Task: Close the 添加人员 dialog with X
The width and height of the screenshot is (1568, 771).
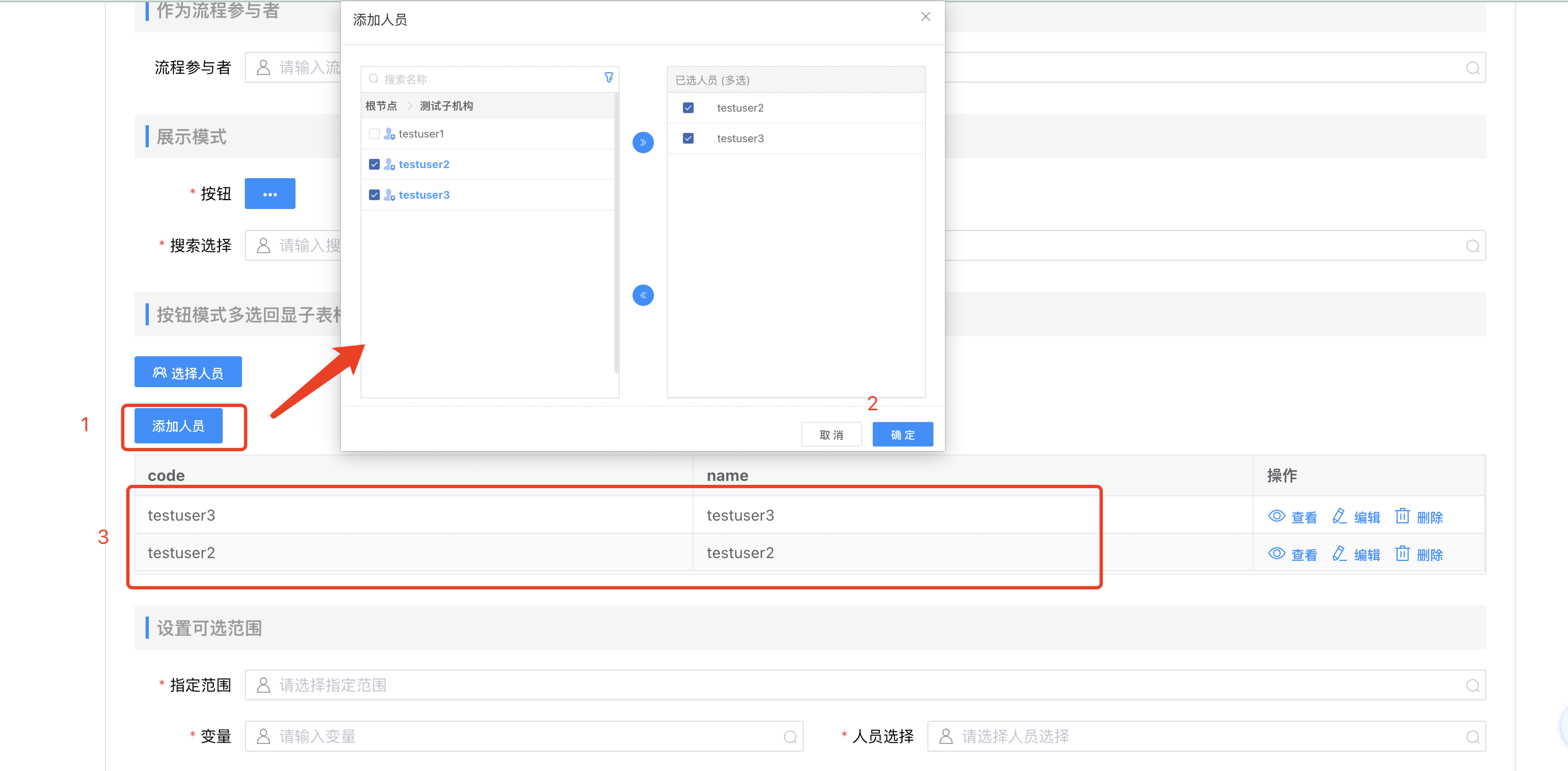Action: click(x=925, y=17)
